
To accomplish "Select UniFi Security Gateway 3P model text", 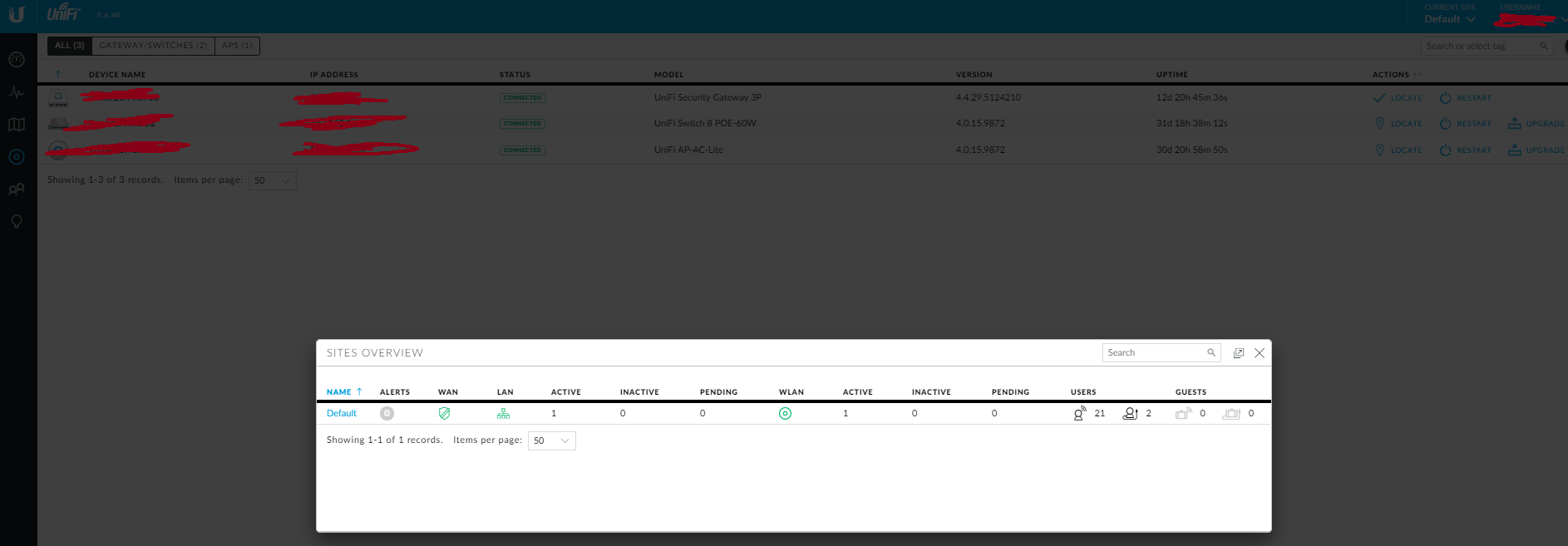I will (x=708, y=97).
